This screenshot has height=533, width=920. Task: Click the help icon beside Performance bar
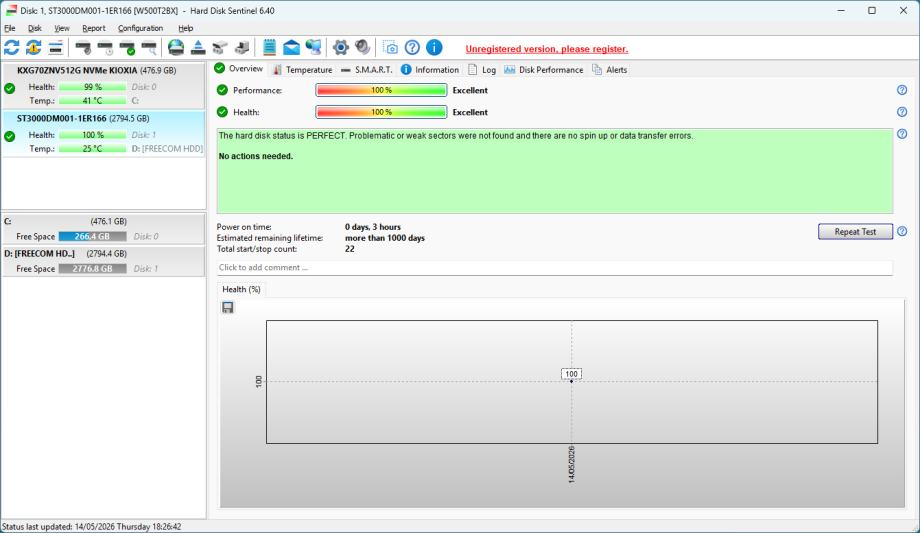click(902, 90)
